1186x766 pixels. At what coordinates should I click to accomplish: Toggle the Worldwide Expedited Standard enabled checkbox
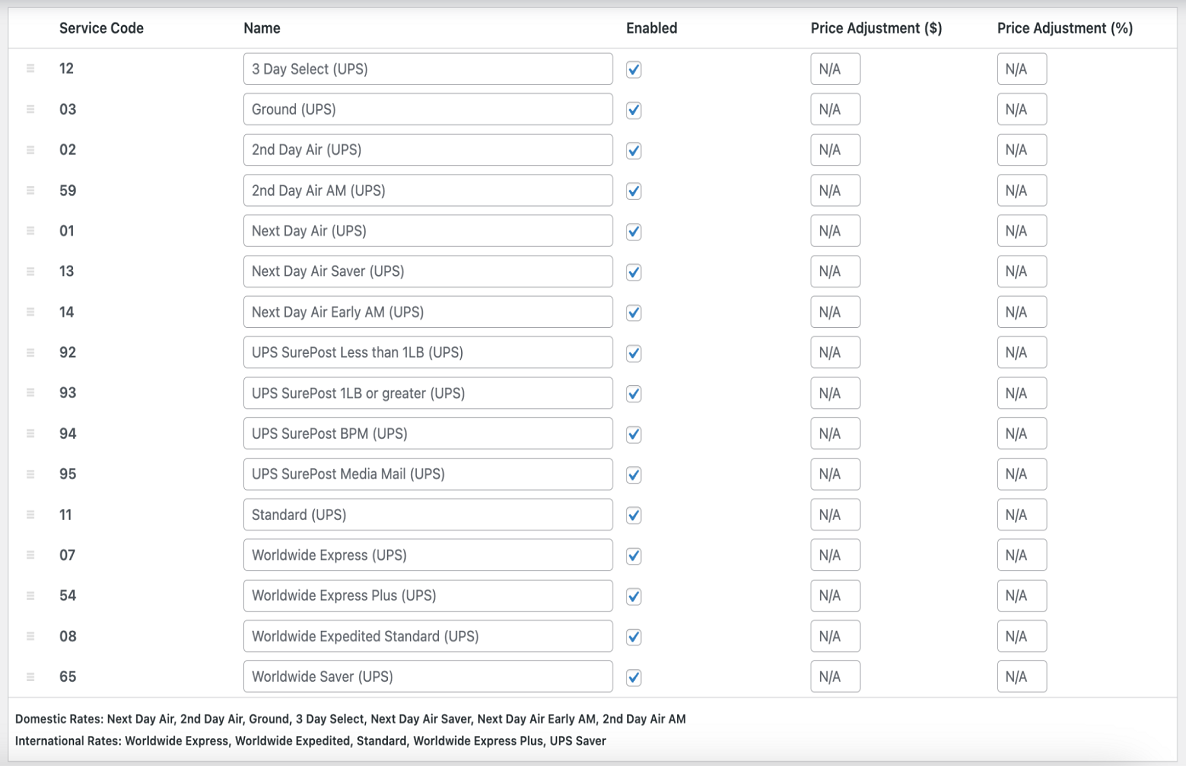click(x=633, y=636)
